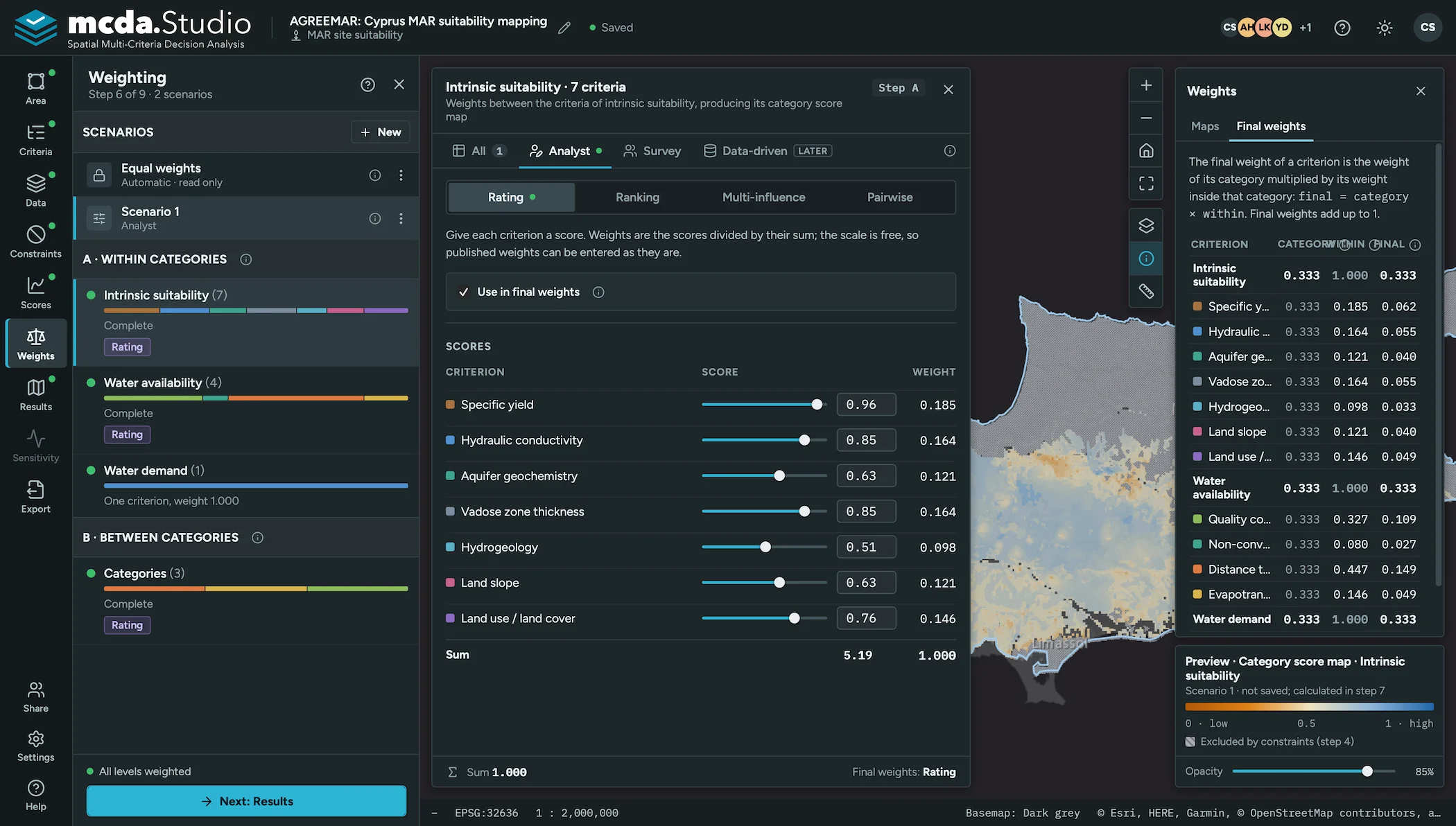Adjust the Specific yield score slider
Viewport: 1456px width, 826px height.
(x=764, y=405)
